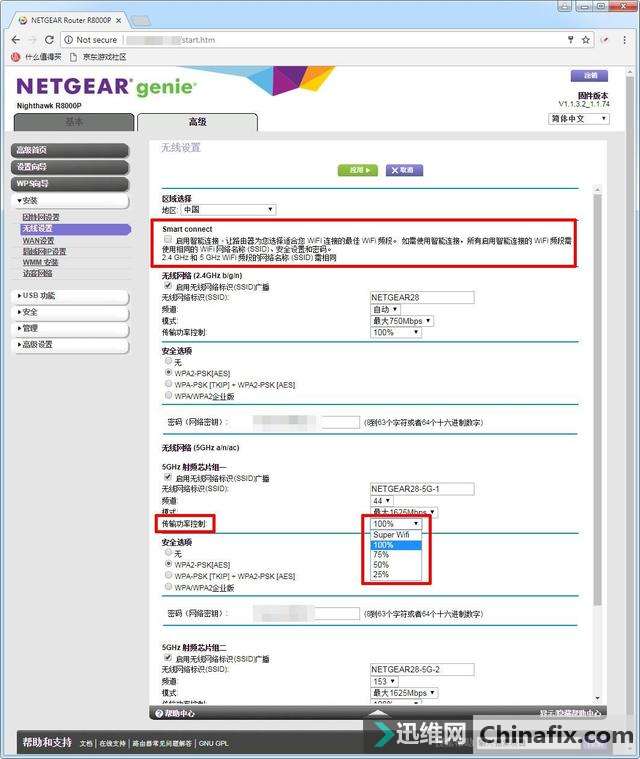
Task: Open the 设置向导 sidebar button
Action: [x=70, y=167]
